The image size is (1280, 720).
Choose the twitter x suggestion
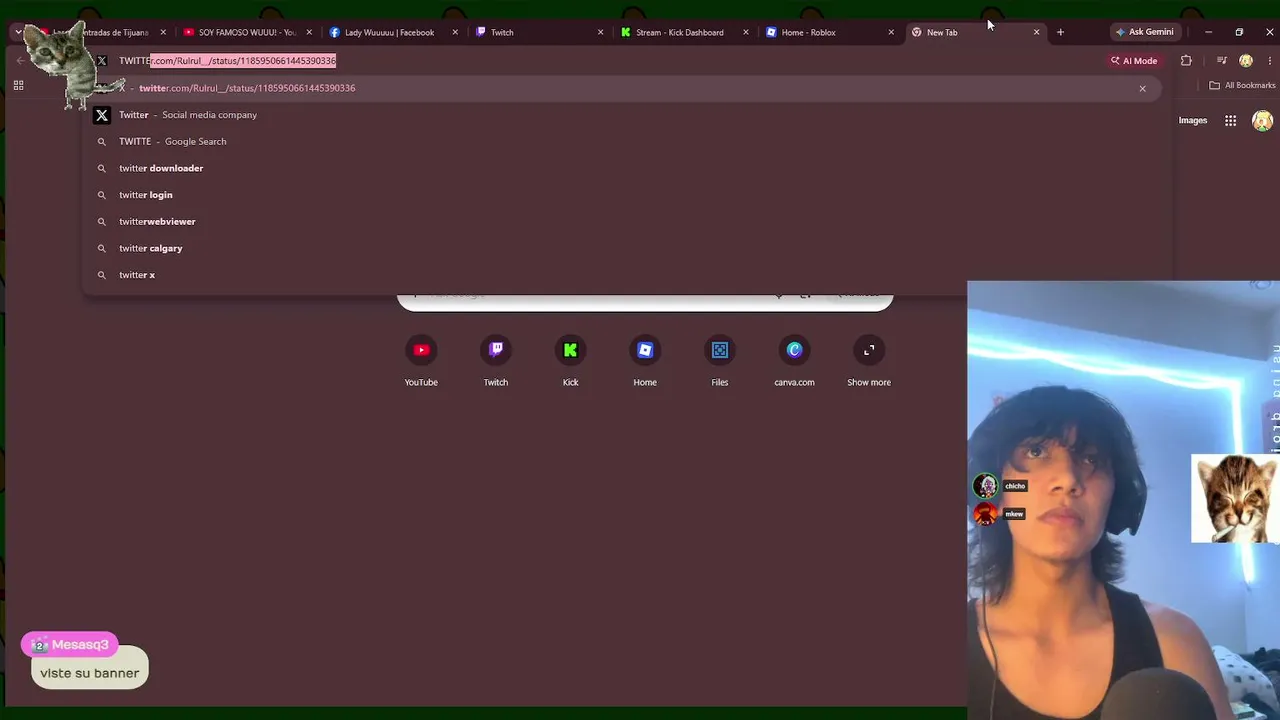pos(622,275)
